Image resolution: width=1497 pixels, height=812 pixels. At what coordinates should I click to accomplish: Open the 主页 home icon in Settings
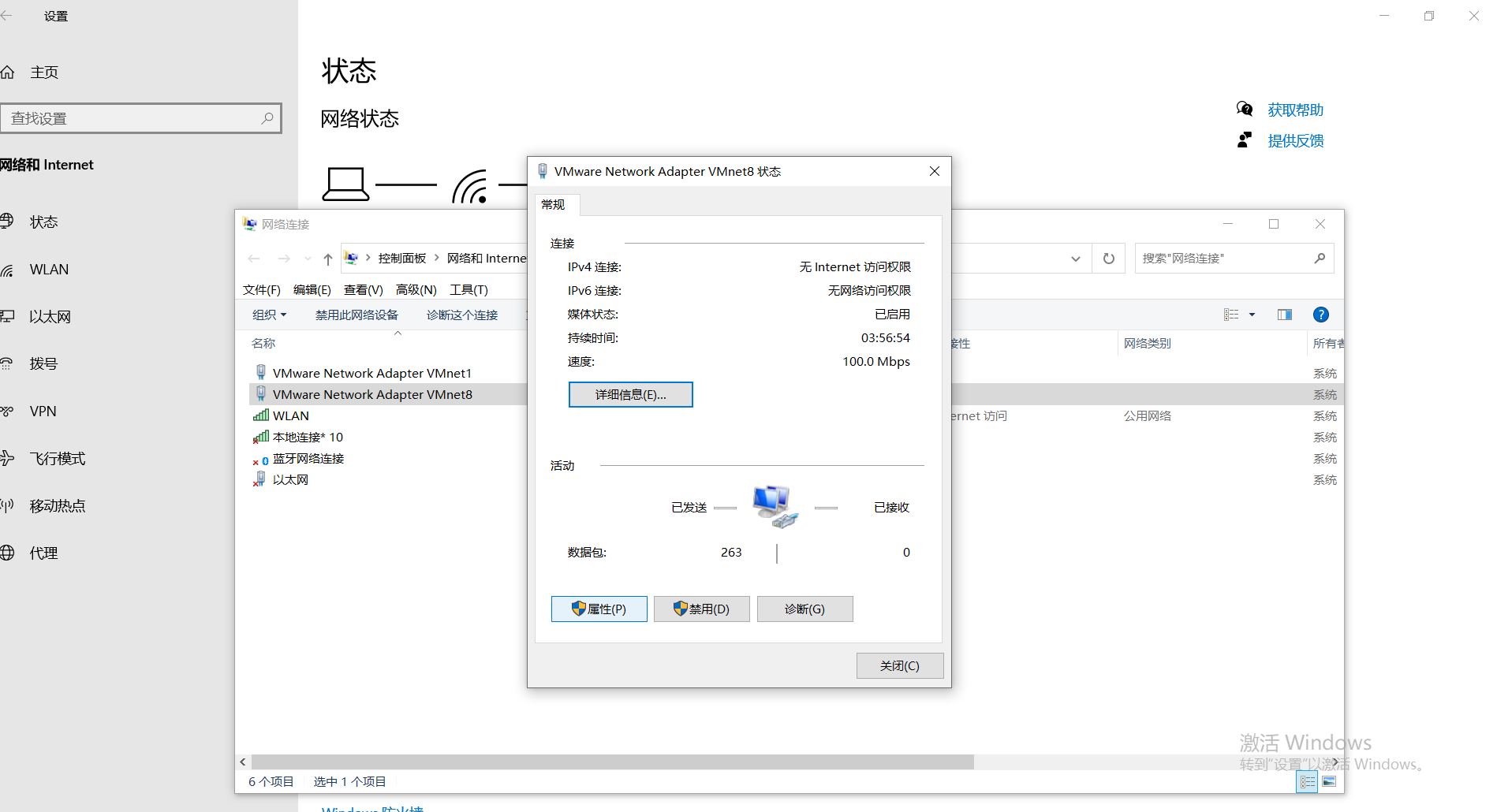(7, 73)
